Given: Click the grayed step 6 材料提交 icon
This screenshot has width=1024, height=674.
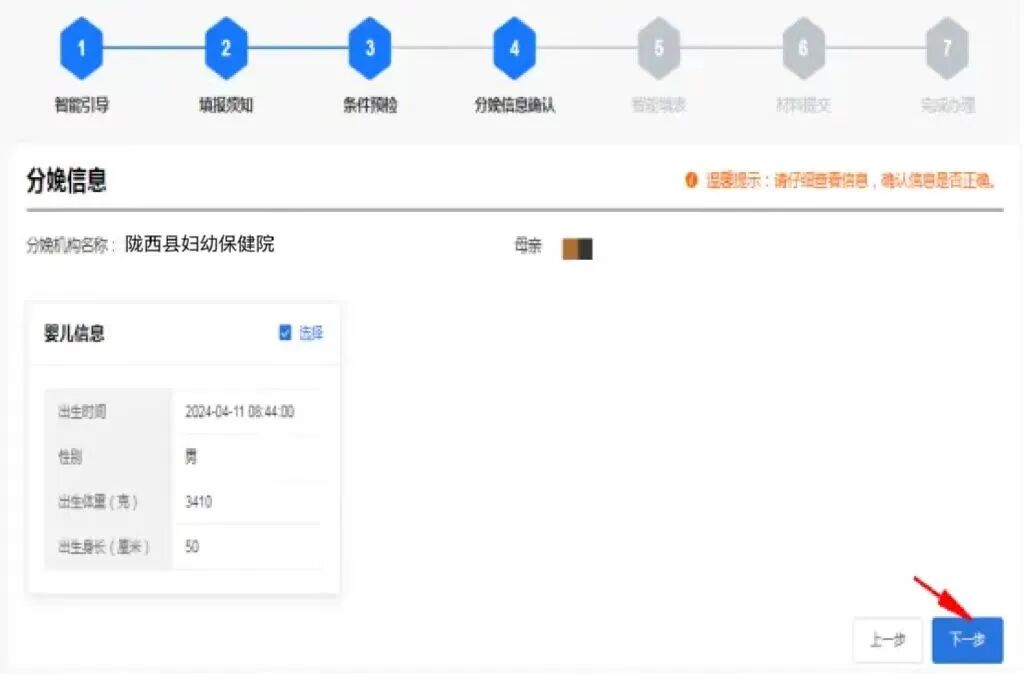Looking at the screenshot, I should point(802,46).
